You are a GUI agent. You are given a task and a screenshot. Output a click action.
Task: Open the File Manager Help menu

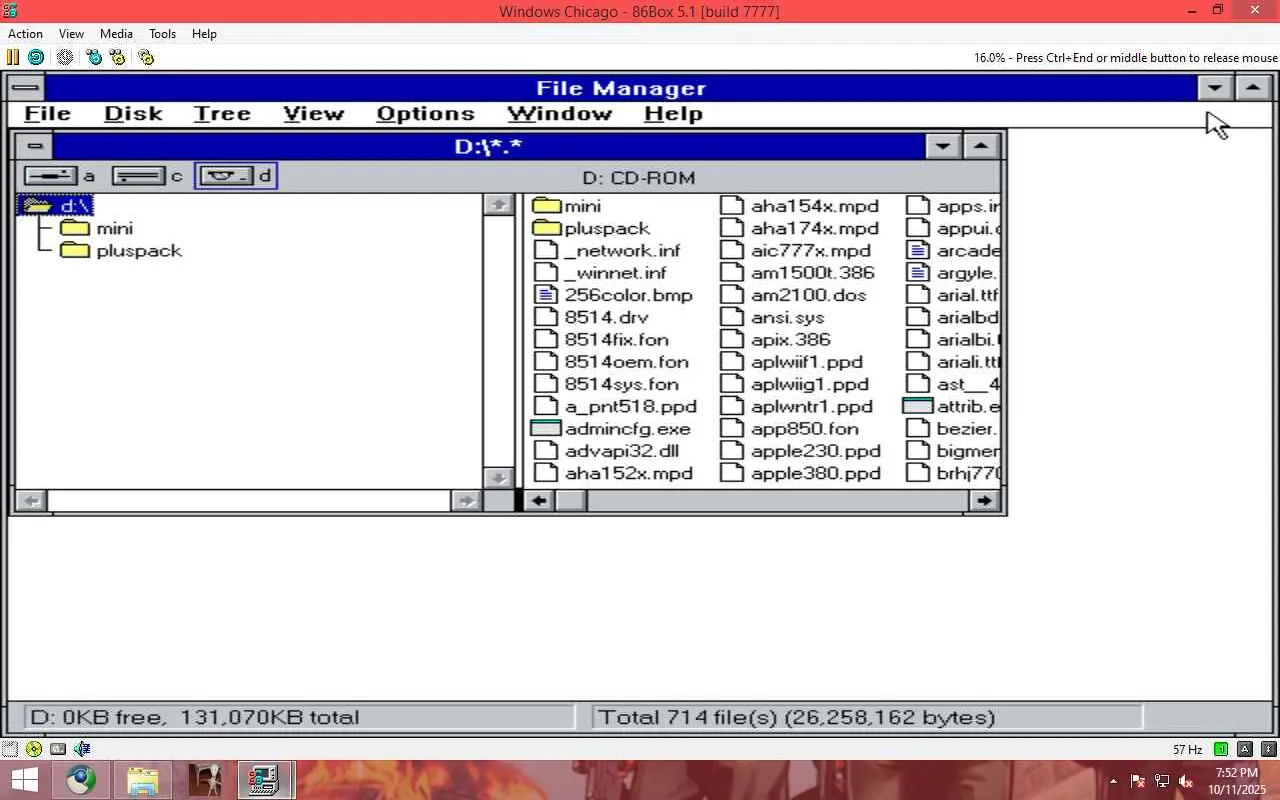[x=673, y=114]
